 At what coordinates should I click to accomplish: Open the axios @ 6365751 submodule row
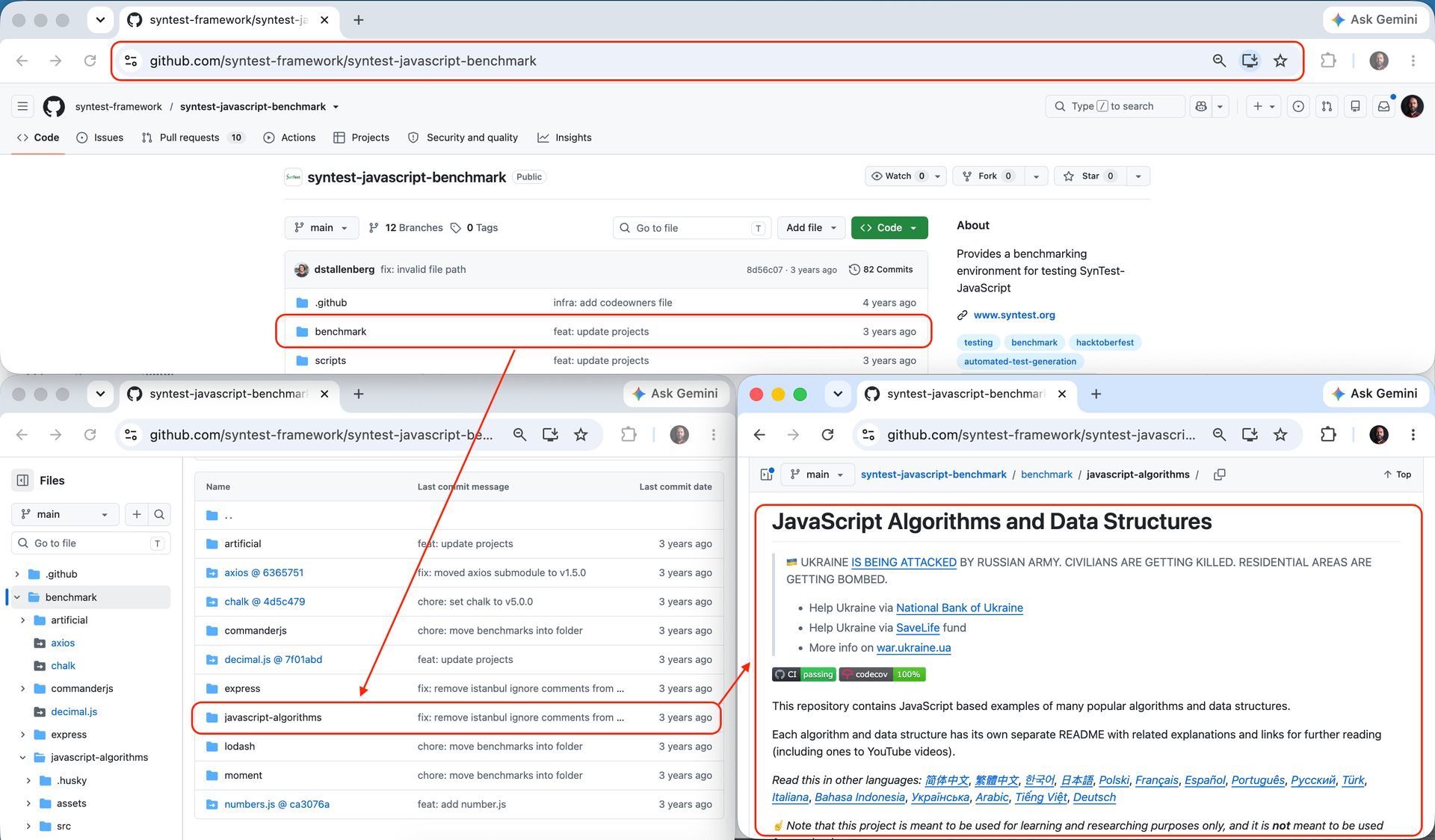pyautogui.click(x=264, y=572)
